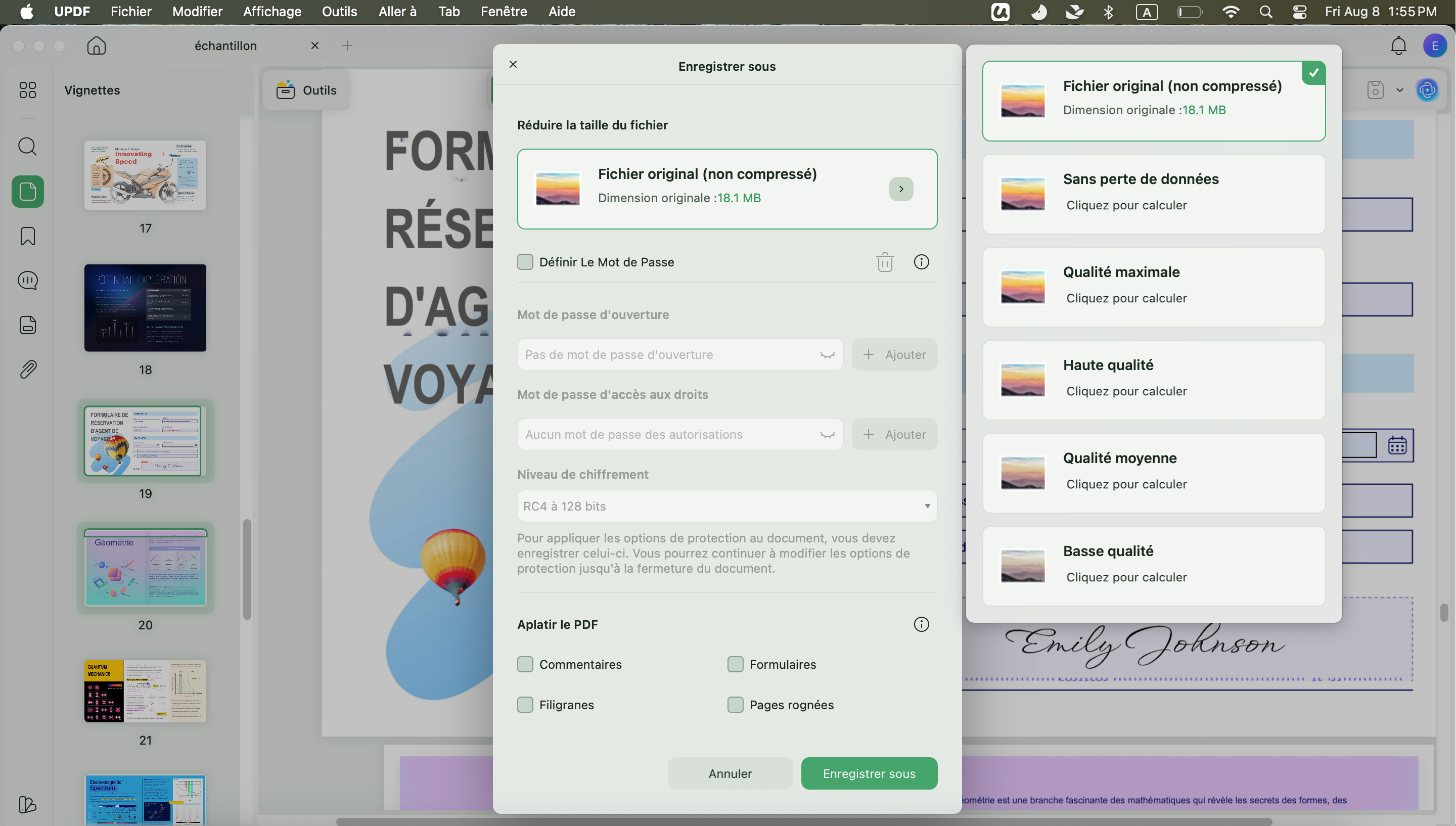The height and width of the screenshot is (826, 1456).
Task: Check the Commentaires flatten option
Action: coord(525,664)
